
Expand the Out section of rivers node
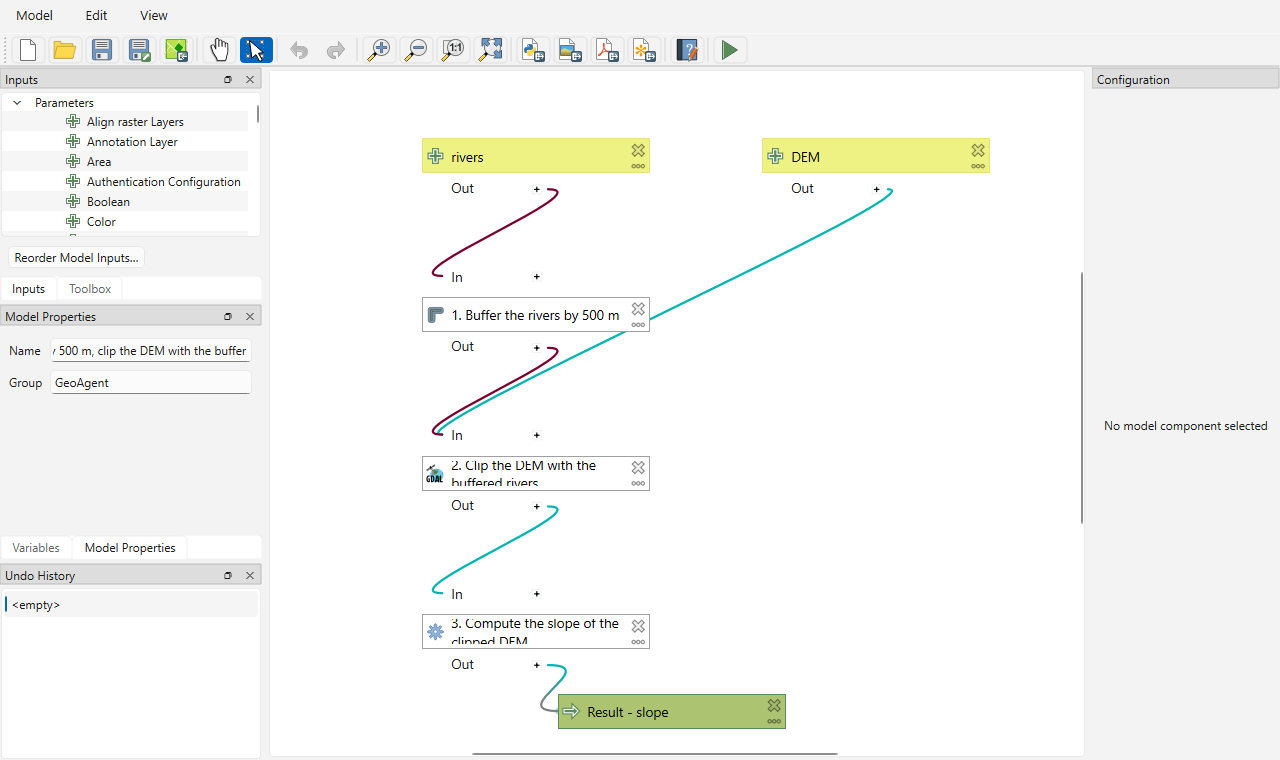536,188
